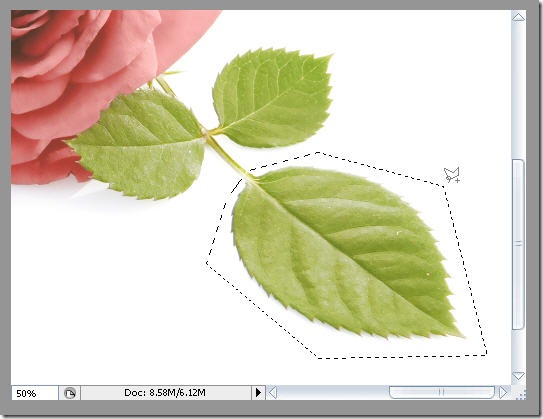Open the status bar black arrow flyout menu
The height and width of the screenshot is (419, 543).
tap(258, 393)
